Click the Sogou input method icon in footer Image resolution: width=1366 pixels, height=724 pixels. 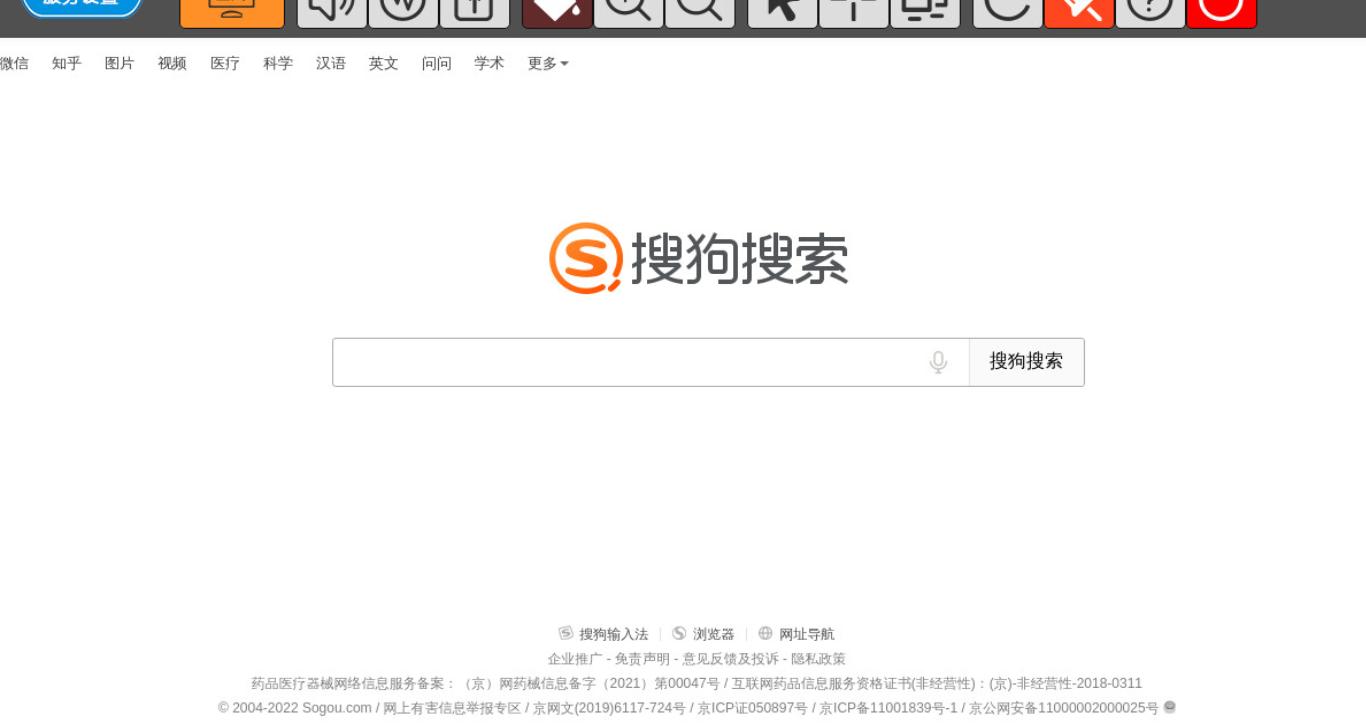point(566,633)
